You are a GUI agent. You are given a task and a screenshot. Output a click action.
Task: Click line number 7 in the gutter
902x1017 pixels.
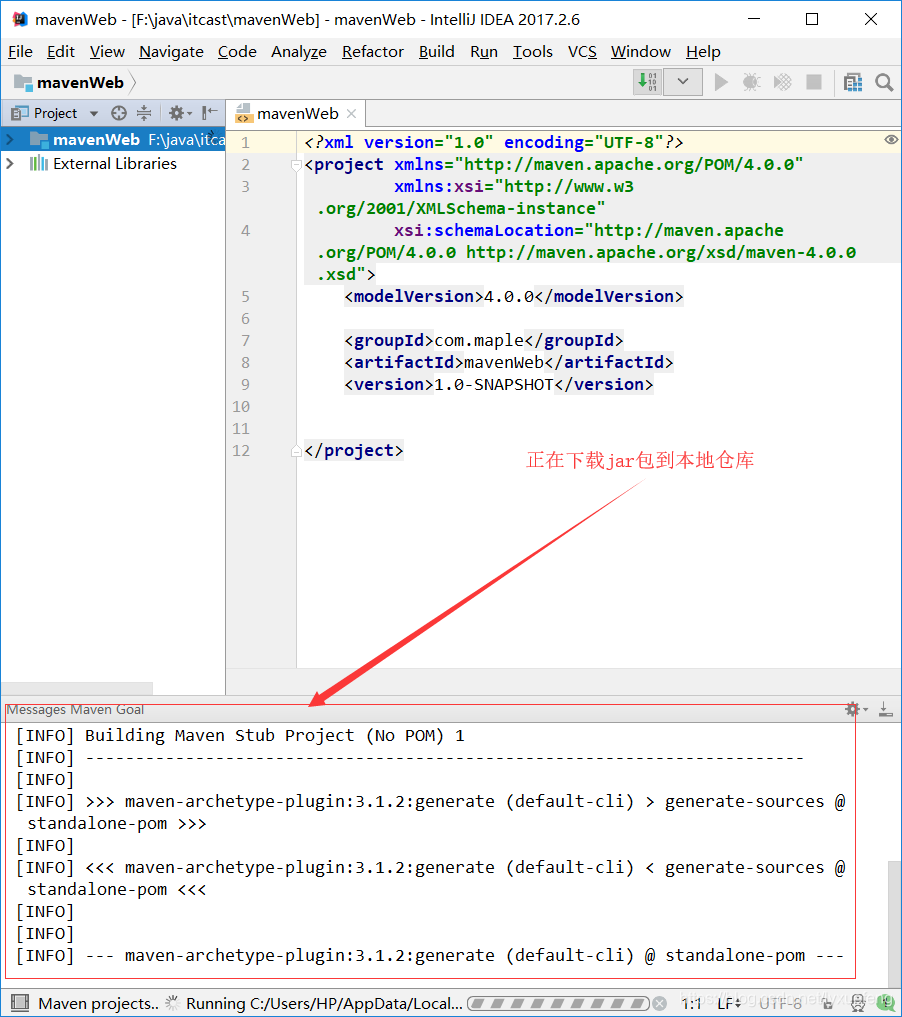tap(245, 341)
